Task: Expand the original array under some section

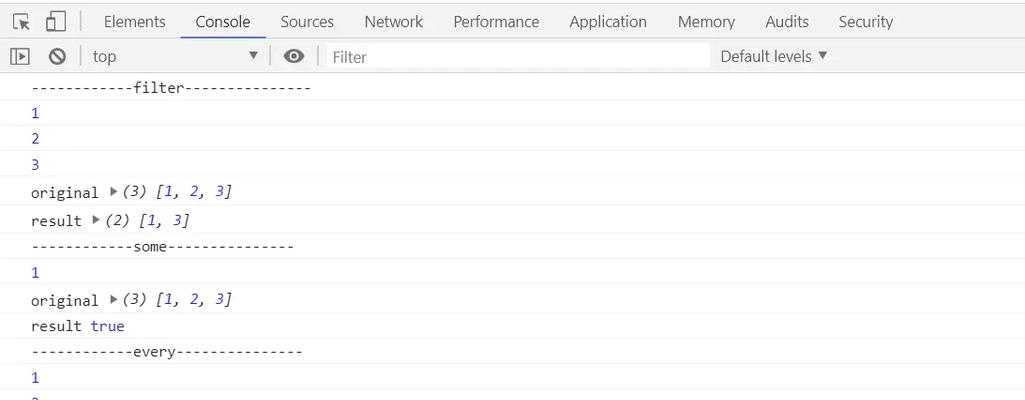Action: tap(114, 299)
